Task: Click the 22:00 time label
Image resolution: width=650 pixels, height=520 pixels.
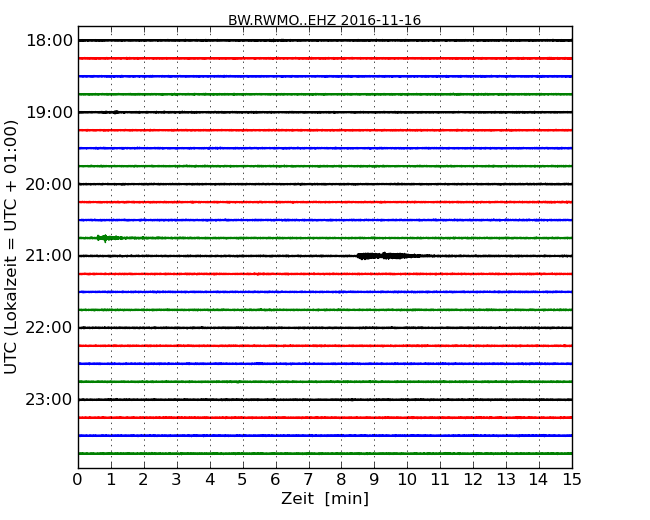Action: [49, 328]
